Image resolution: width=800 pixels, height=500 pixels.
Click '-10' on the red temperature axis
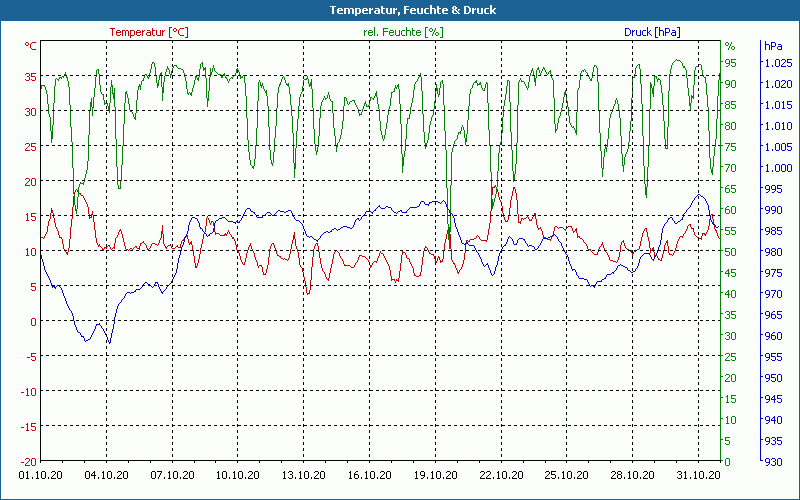(29, 392)
